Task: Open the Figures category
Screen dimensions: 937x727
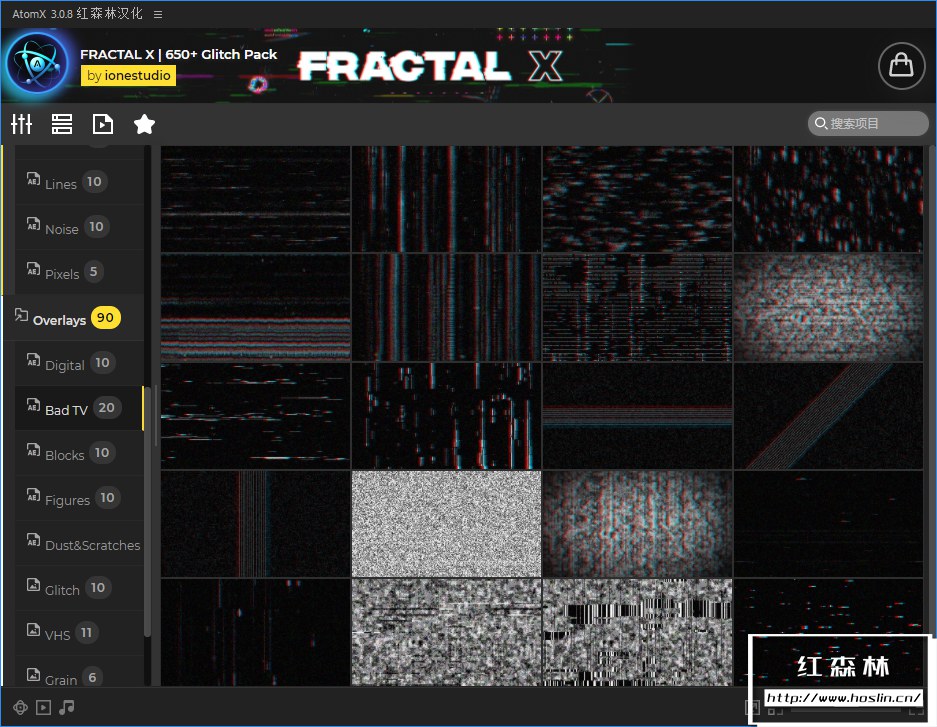Action: tap(79, 498)
